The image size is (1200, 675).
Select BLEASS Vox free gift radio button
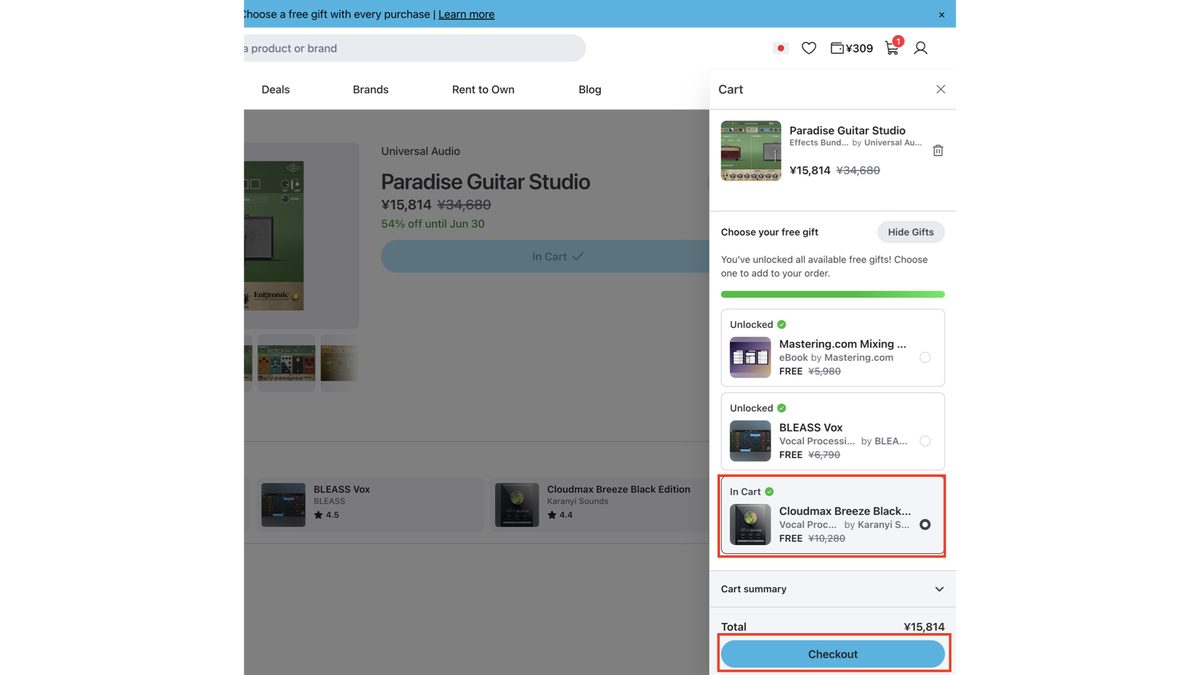click(925, 441)
